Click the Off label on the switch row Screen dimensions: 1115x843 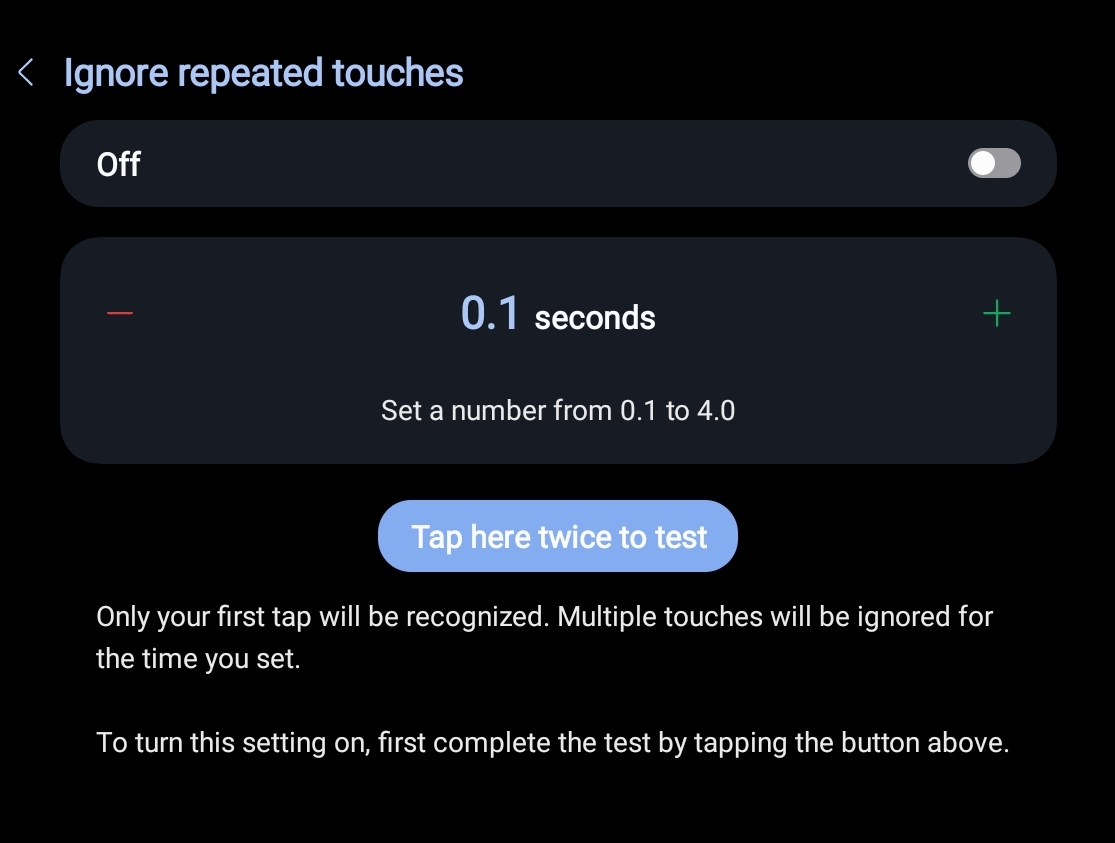click(118, 163)
